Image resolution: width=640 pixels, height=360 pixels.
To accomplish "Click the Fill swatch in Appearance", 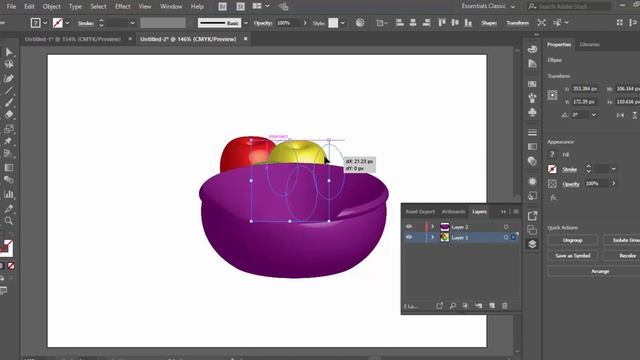I will point(552,154).
